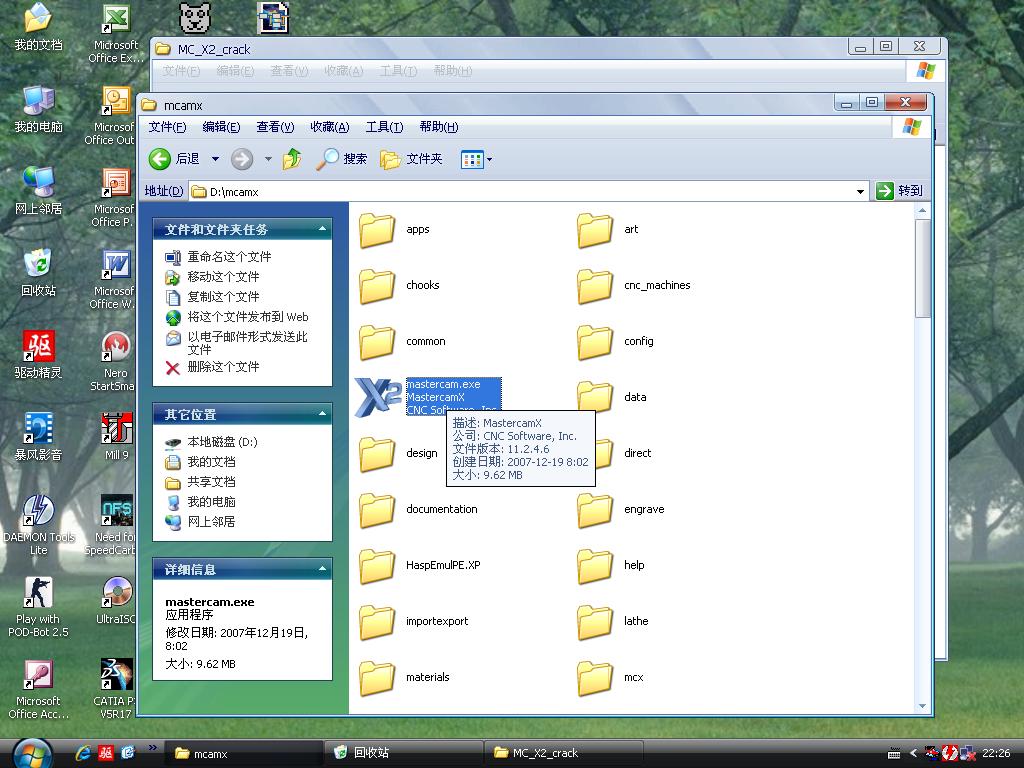This screenshot has height=768, width=1024.
Task: Click the Back arrow button in mcamx
Action: click(160, 159)
